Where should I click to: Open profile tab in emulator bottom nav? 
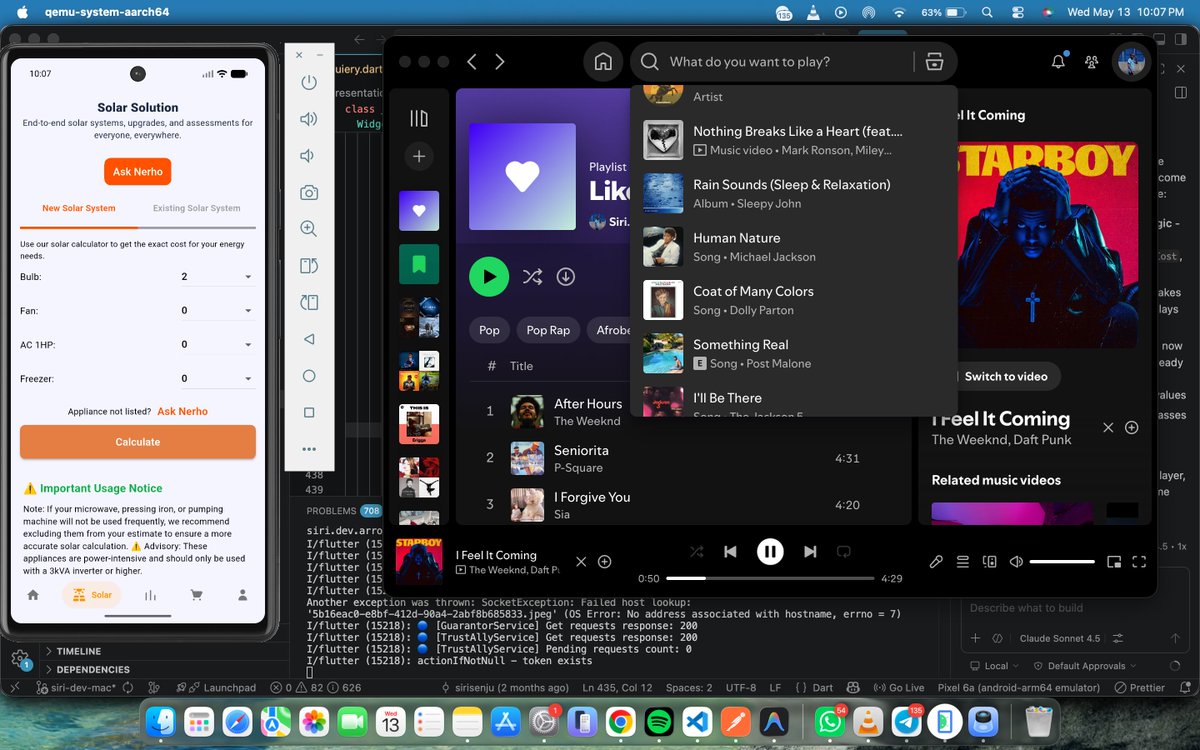tap(242, 595)
